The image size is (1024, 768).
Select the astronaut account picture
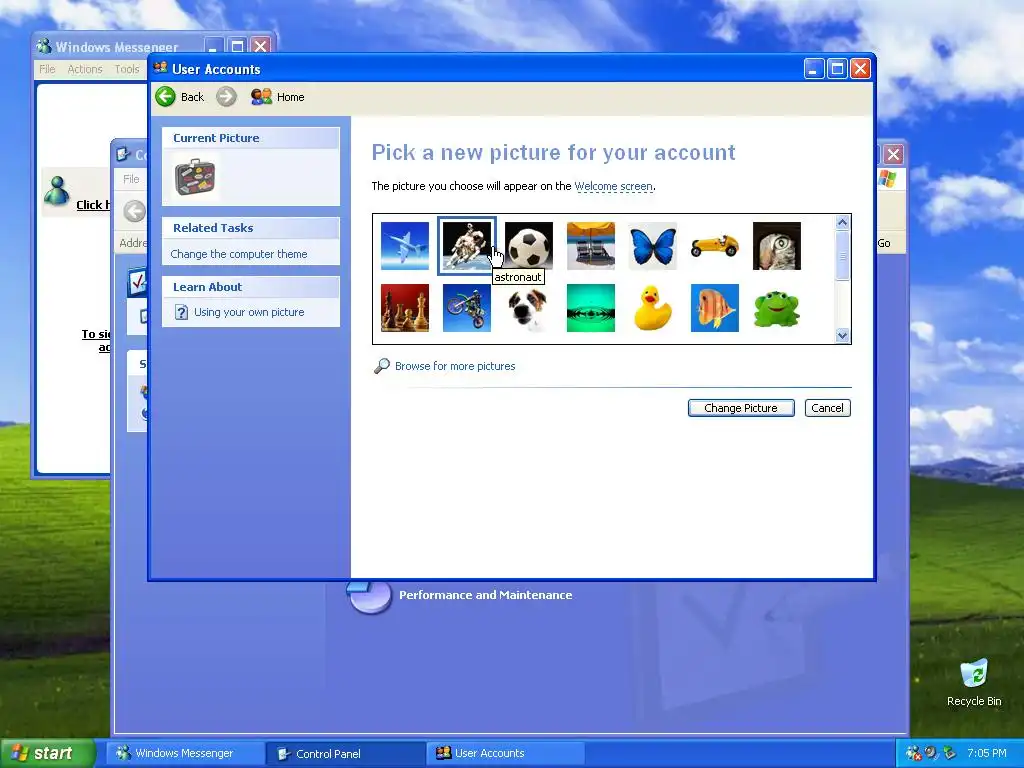tap(466, 246)
